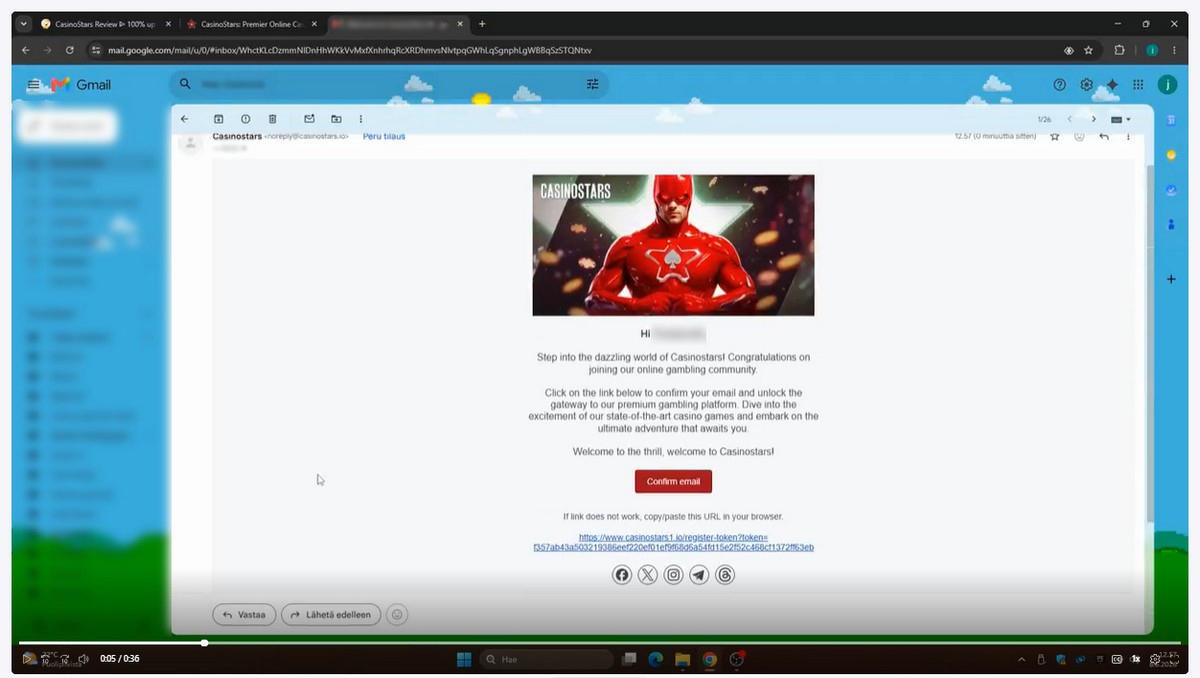Show hidden system tray icons chevron
Viewport: 1200px width, 678px height.
[x=1021, y=659]
